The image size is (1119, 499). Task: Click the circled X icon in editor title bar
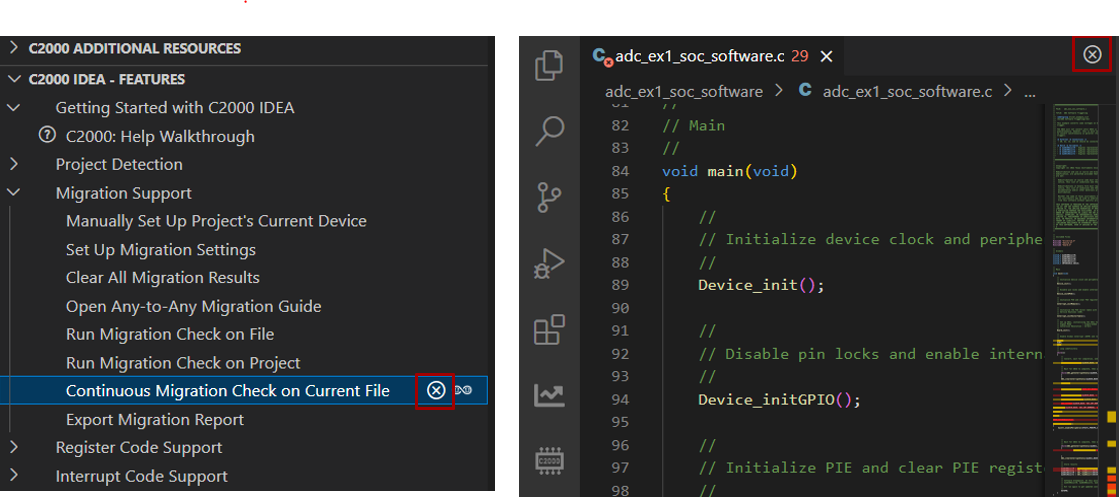click(x=1092, y=55)
